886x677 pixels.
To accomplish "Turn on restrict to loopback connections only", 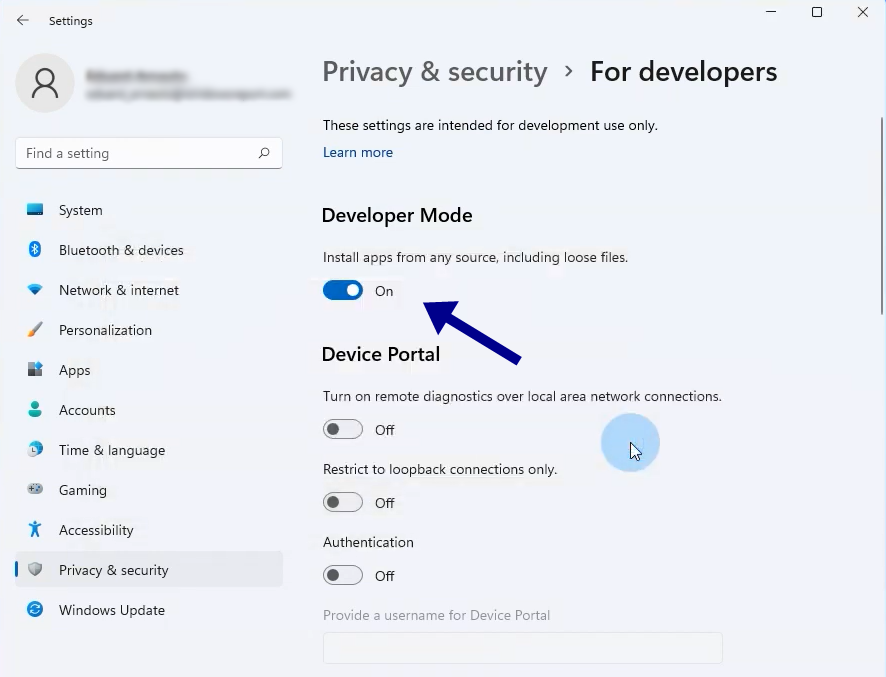I will (343, 502).
